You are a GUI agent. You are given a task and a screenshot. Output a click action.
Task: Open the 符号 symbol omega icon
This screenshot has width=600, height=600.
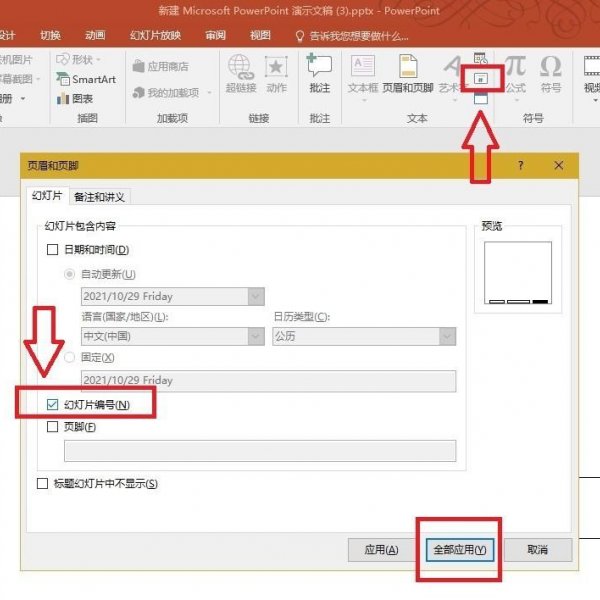pyautogui.click(x=551, y=68)
